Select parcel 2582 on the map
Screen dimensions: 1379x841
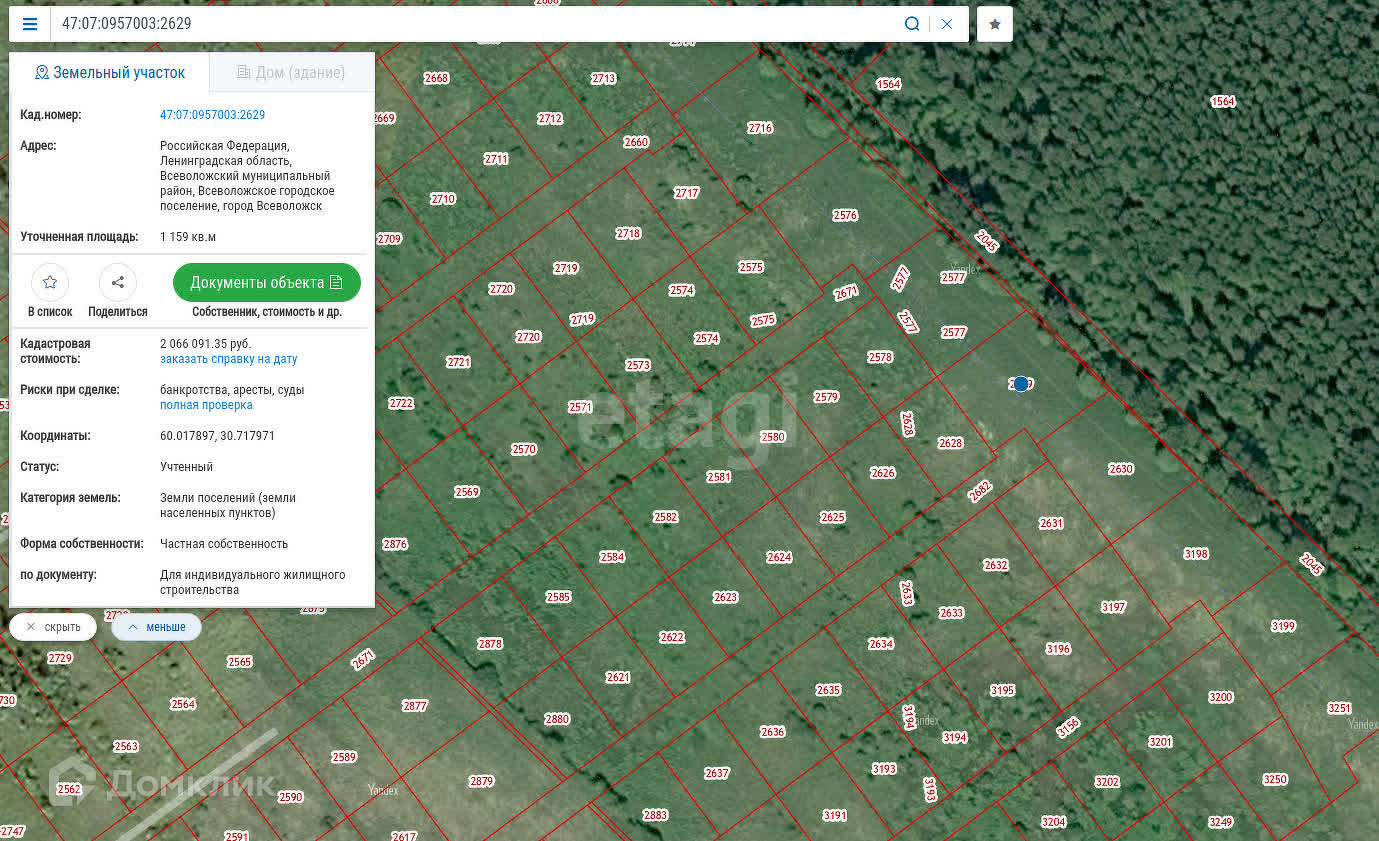coord(666,517)
